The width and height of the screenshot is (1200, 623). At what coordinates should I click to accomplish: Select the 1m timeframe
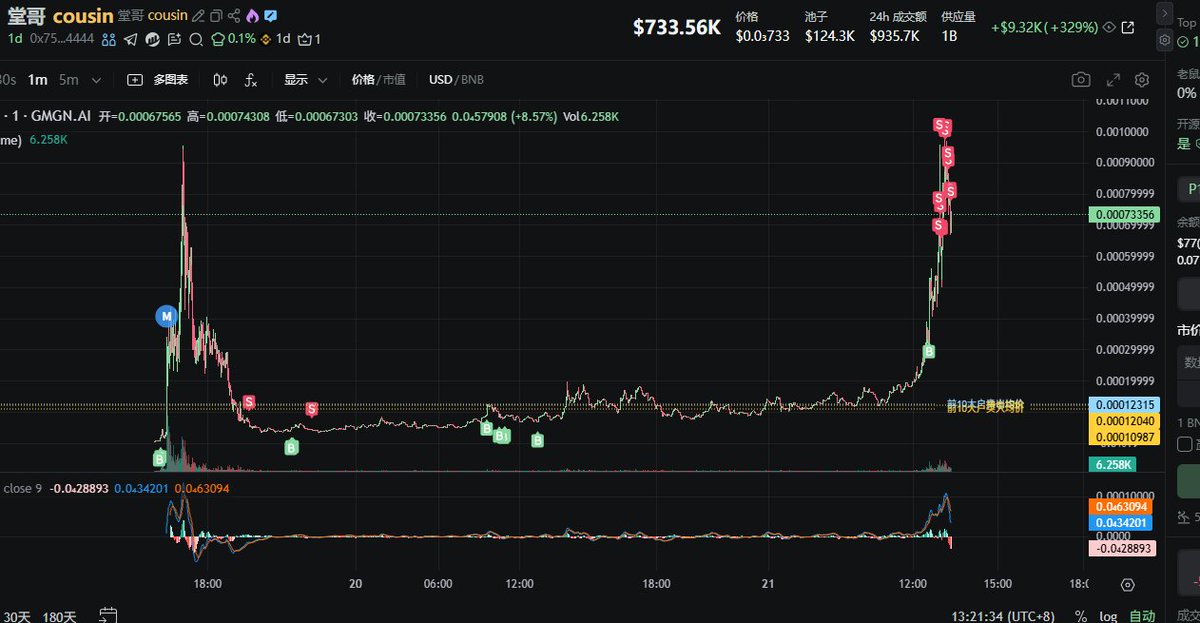click(x=38, y=79)
